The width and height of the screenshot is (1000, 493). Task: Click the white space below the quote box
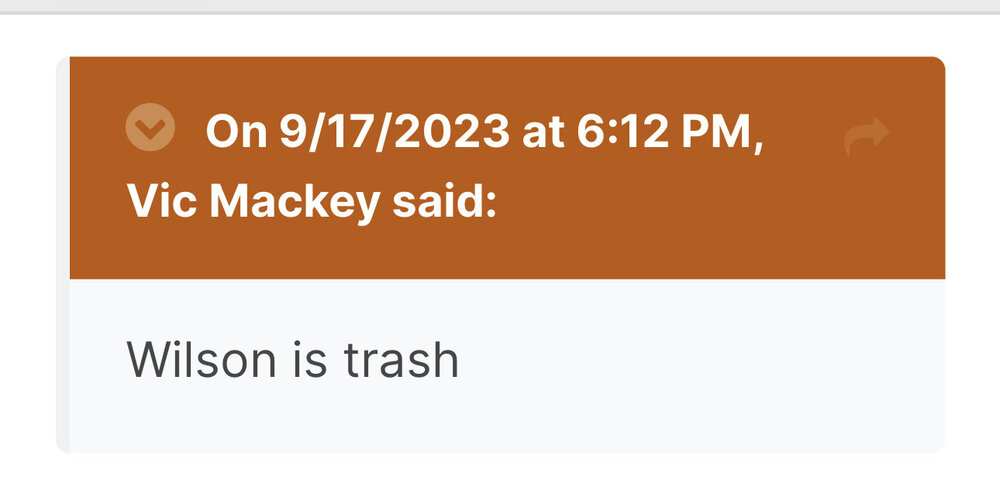point(500,474)
